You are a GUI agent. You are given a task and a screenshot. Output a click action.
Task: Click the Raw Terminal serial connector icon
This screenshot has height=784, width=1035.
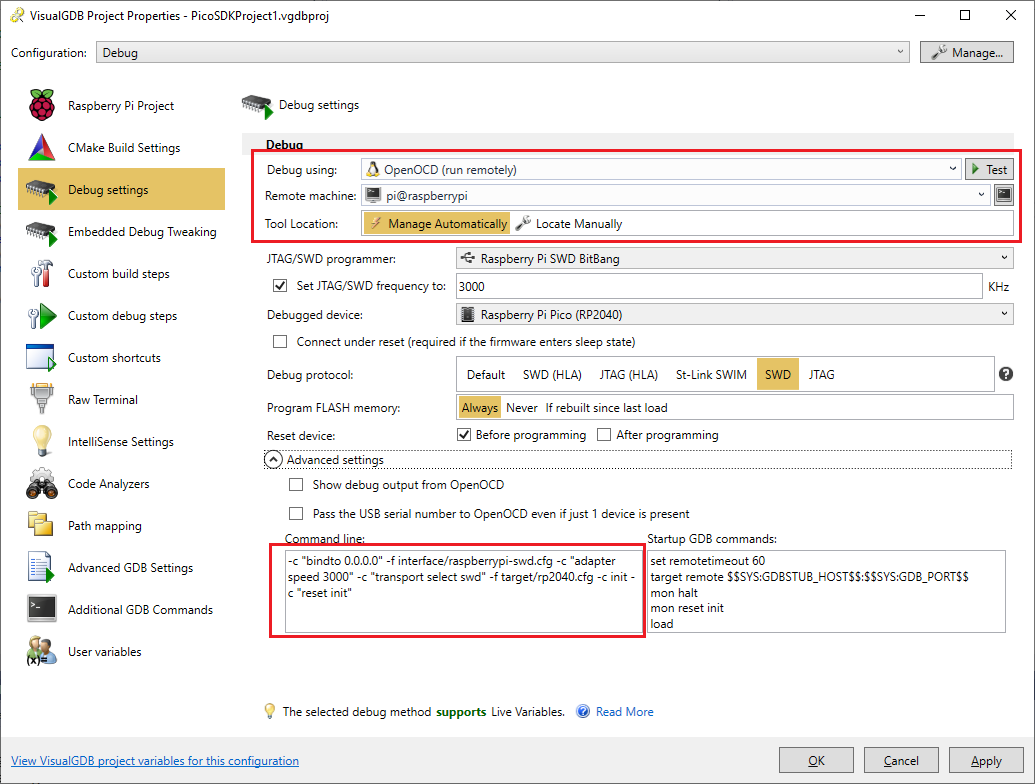coord(41,399)
